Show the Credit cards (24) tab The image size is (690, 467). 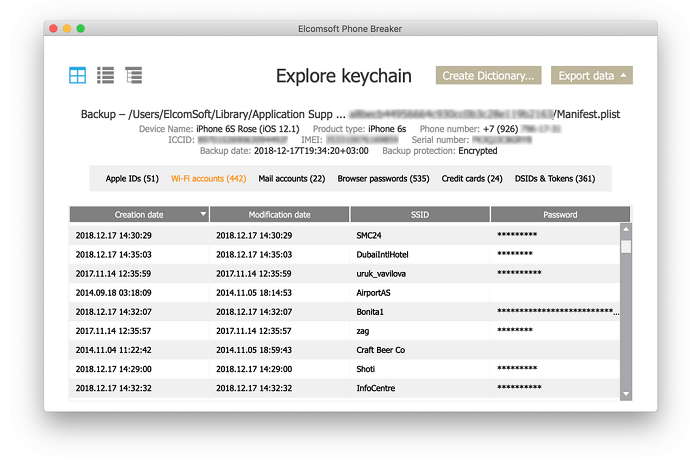pos(472,178)
